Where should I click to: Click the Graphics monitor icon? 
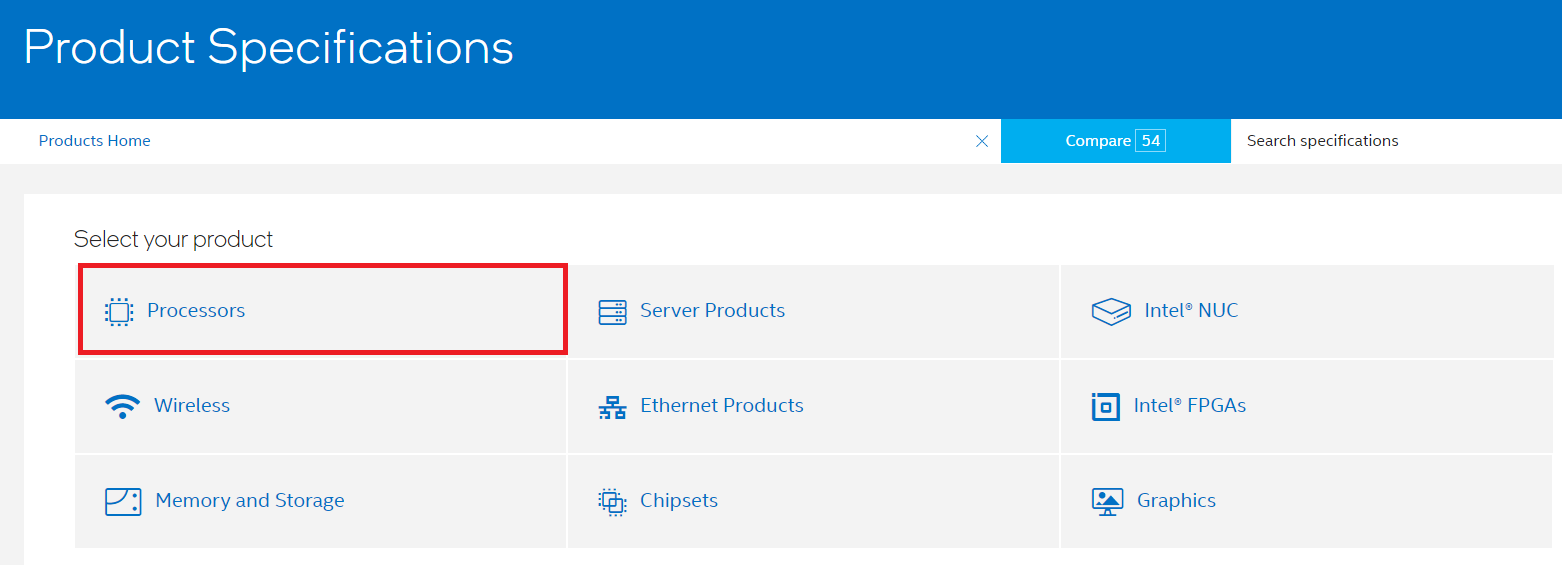click(x=1107, y=501)
